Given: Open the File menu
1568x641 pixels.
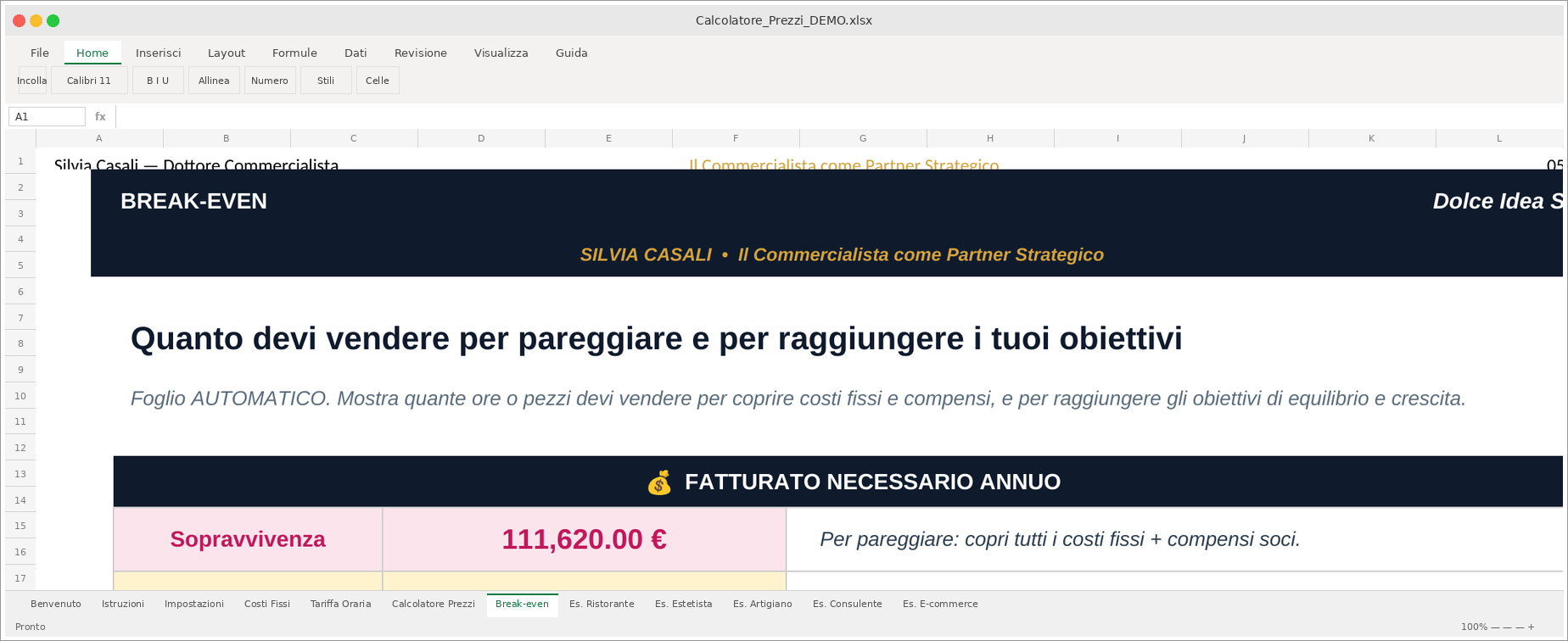Looking at the screenshot, I should tap(40, 53).
